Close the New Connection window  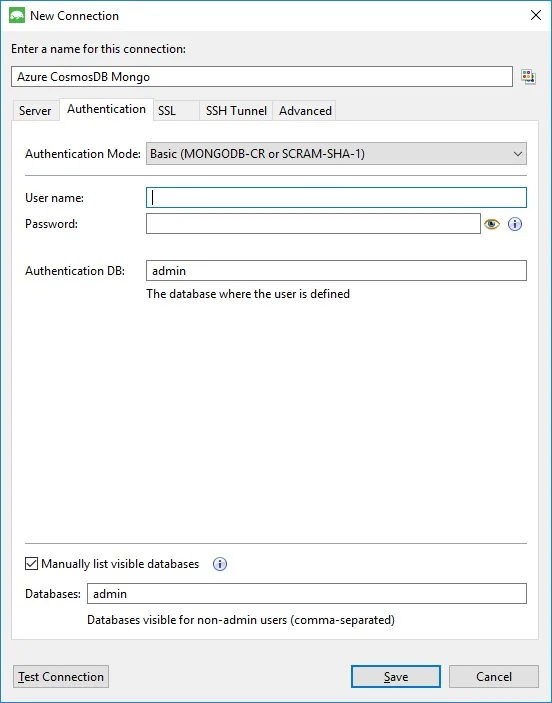pyautogui.click(x=535, y=16)
